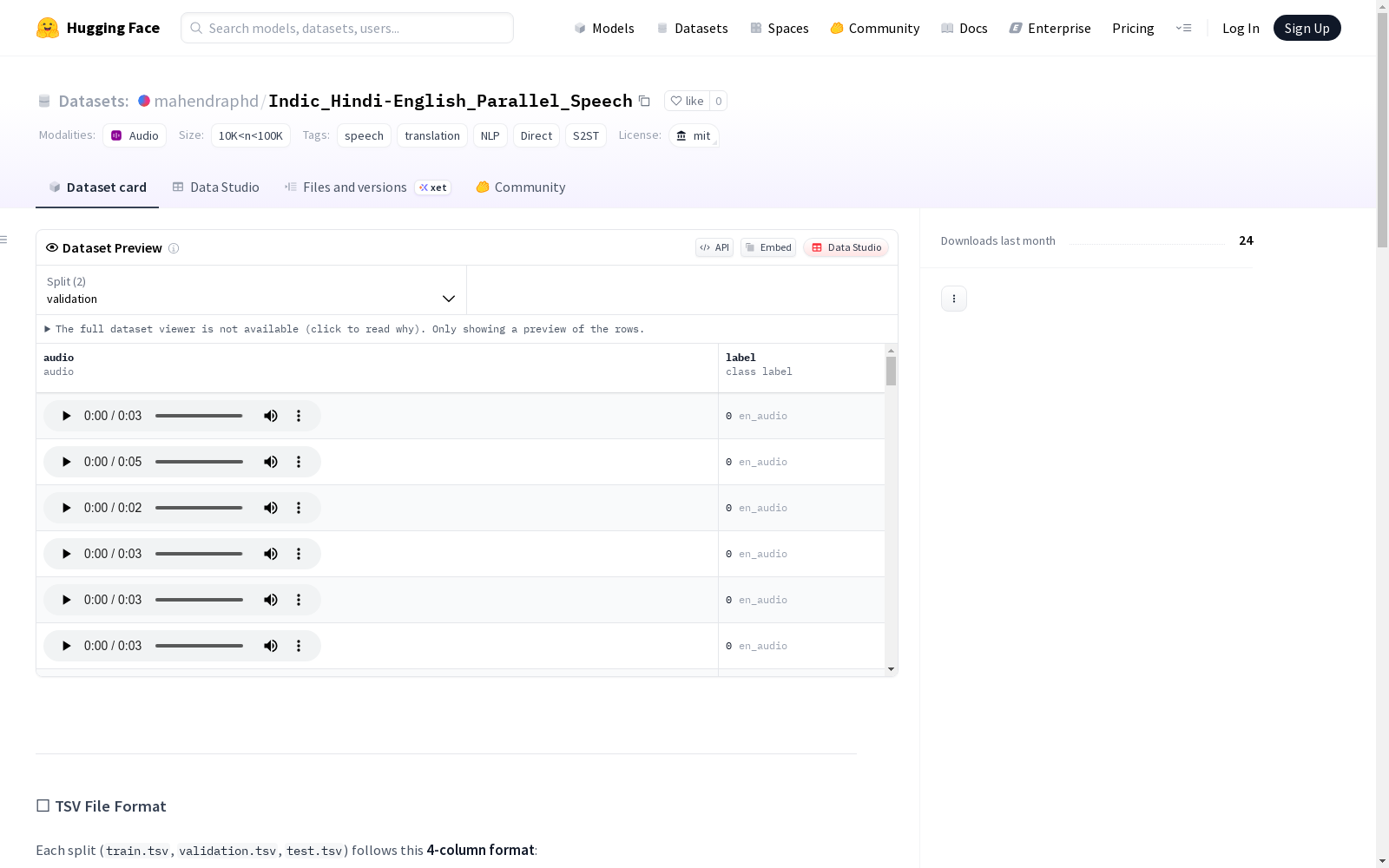Screen dimensions: 1389x868
Task: Click the Log In link
Action: point(1241,28)
